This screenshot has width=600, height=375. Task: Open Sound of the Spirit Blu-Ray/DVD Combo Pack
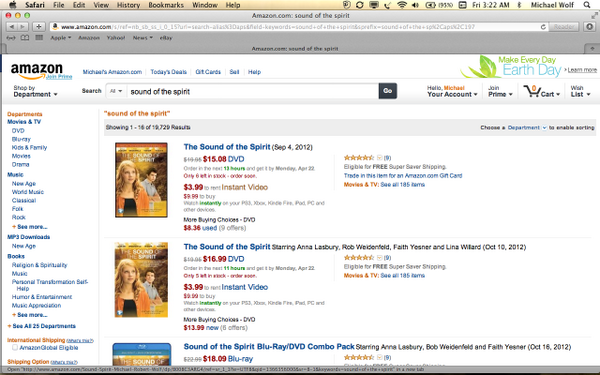269,347
